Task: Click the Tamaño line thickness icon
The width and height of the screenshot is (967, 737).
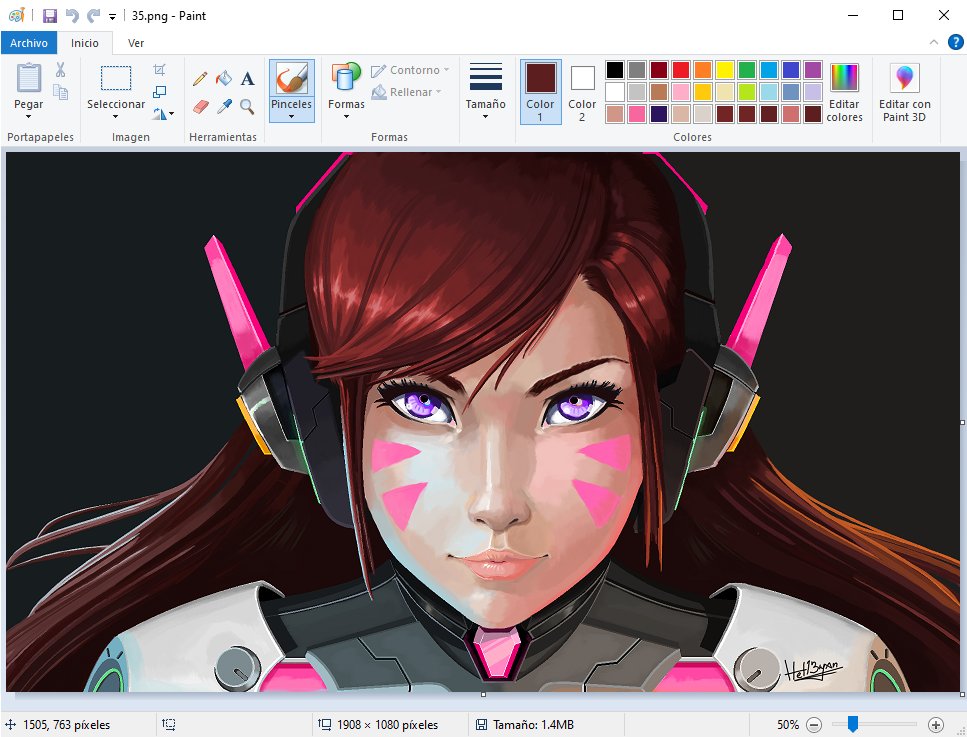Action: tap(485, 77)
